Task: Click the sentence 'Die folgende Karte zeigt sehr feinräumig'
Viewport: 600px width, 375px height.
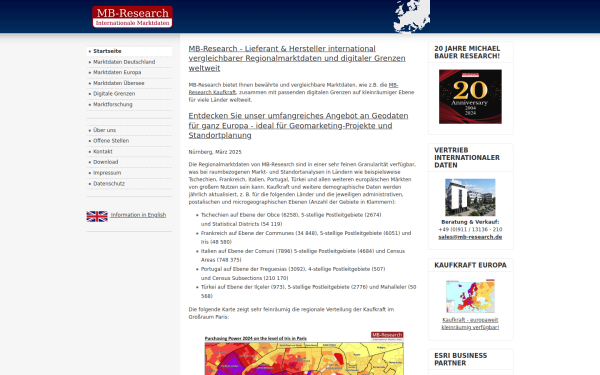Action: (291, 313)
